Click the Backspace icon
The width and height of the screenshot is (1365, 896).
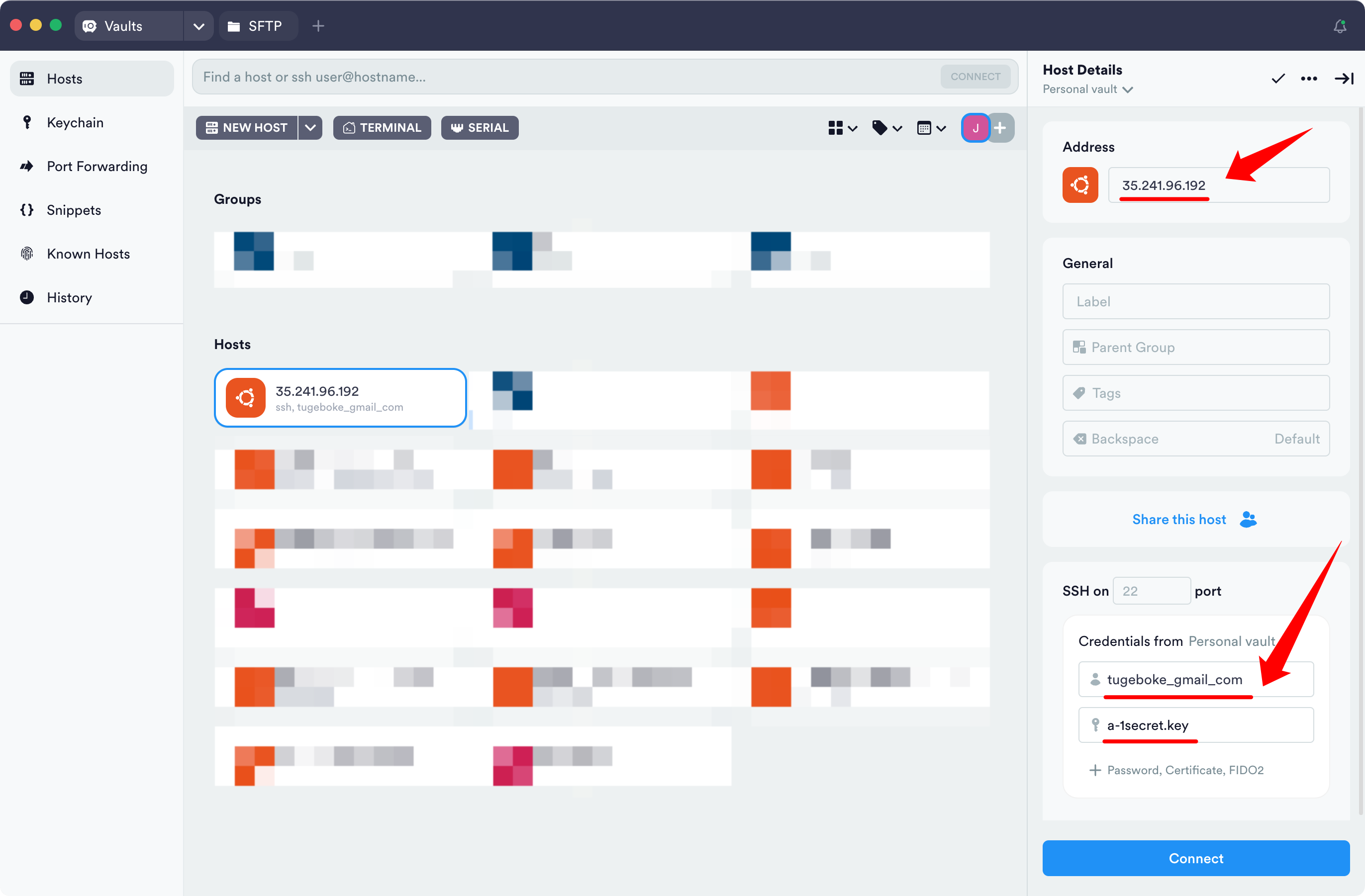(1079, 439)
